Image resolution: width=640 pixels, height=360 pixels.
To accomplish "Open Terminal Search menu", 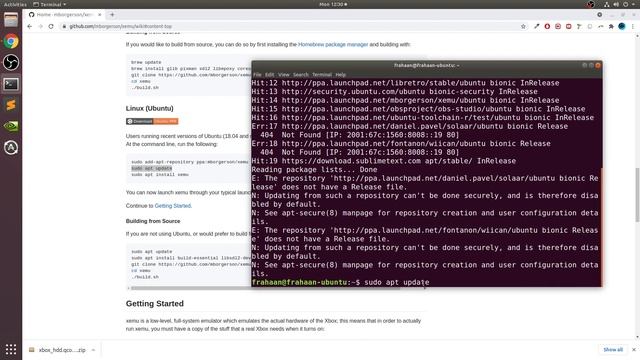I will (x=301, y=75).
